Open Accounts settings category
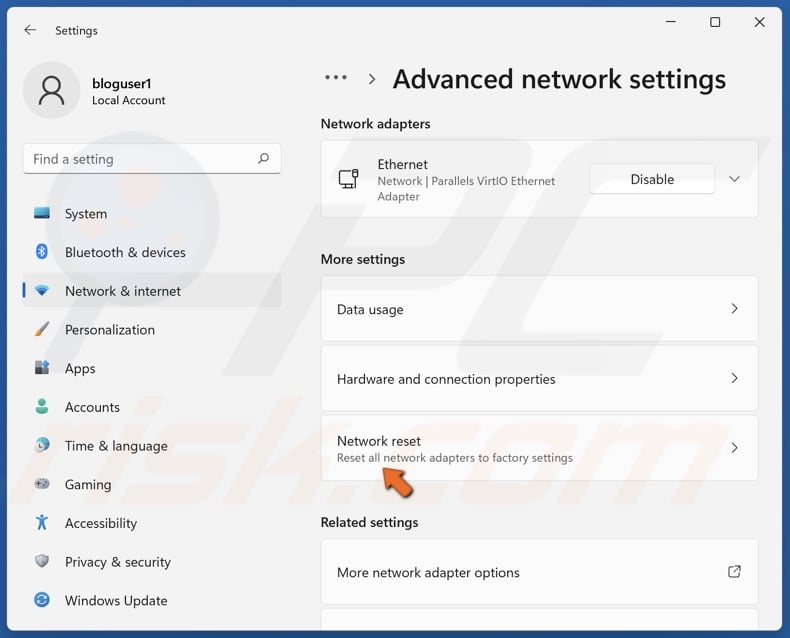The width and height of the screenshot is (790, 638). click(x=152, y=407)
